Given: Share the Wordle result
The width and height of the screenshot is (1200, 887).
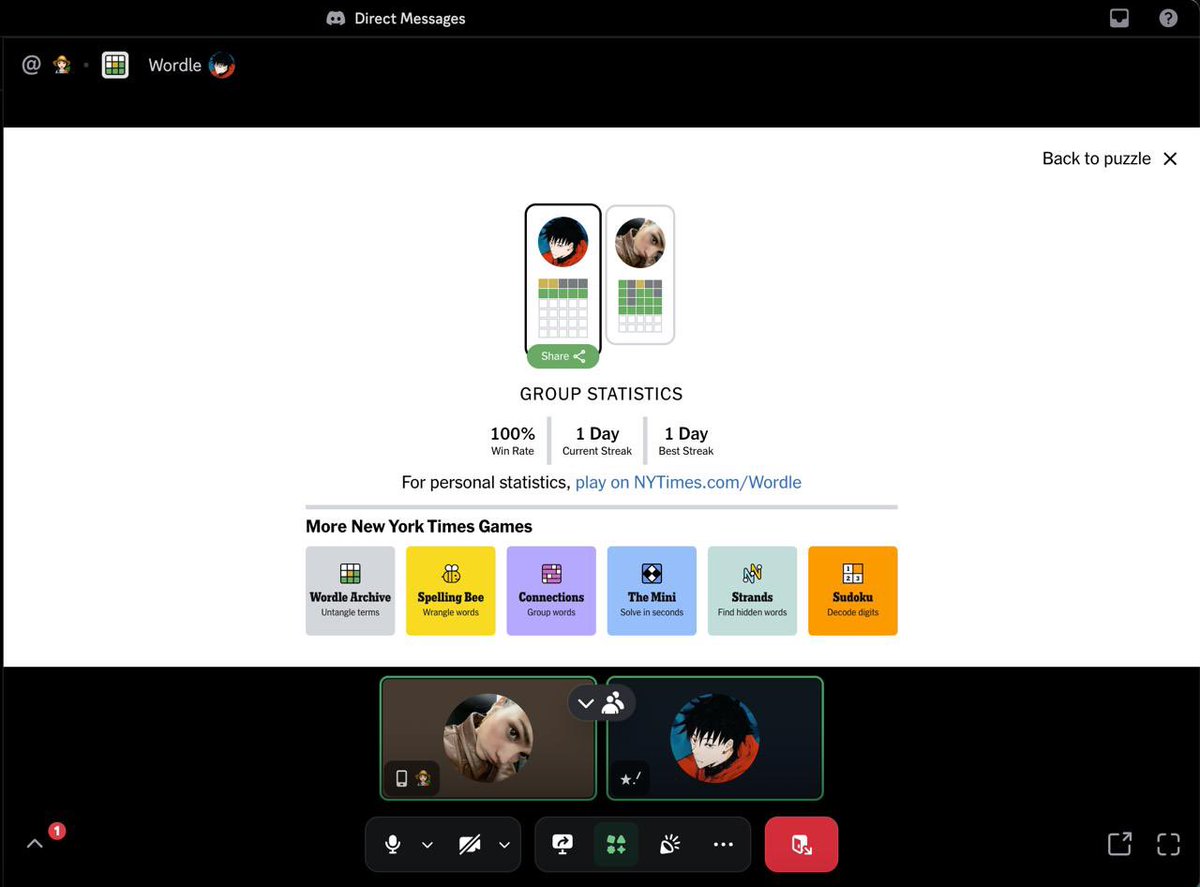Looking at the screenshot, I should pyautogui.click(x=563, y=356).
